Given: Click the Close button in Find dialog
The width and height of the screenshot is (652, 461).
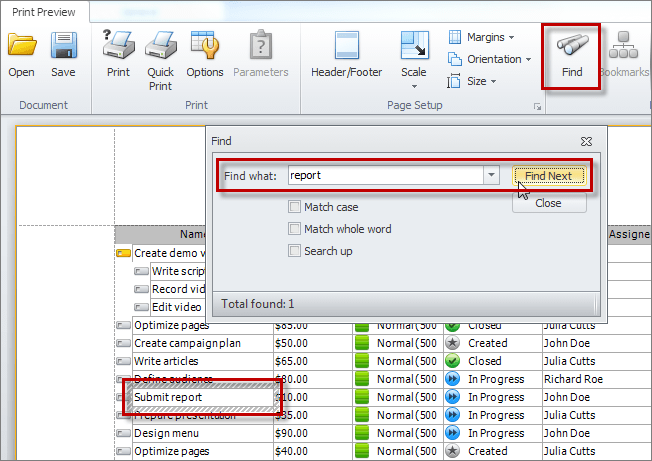Looking at the screenshot, I should pyautogui.click(x=548, y=203).
